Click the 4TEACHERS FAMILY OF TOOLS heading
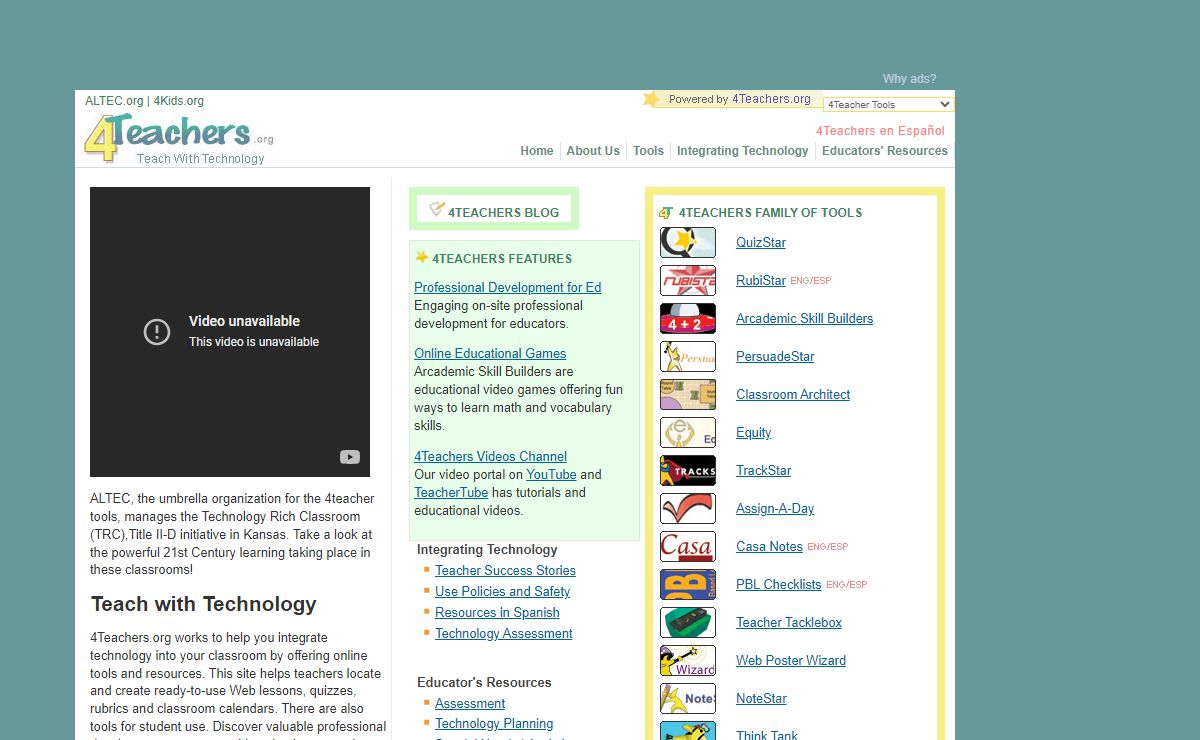Image resolution: width=1200 pixels, height=740 pixels. coord(770,213)
